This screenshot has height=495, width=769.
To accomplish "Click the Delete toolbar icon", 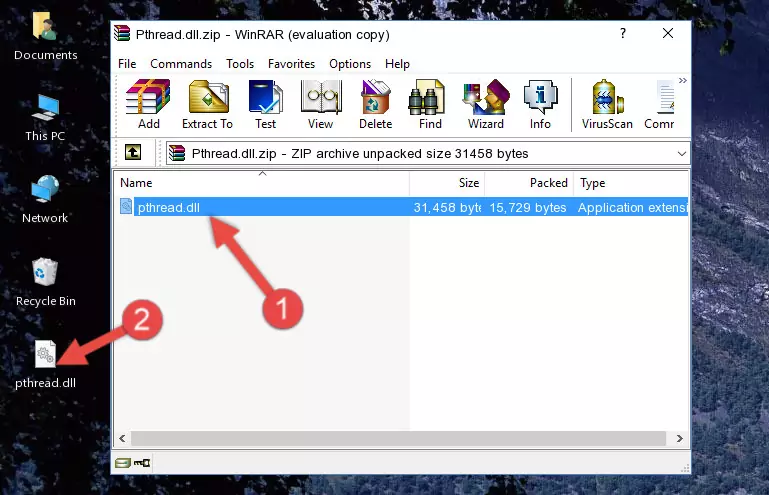I will [376, 104].
